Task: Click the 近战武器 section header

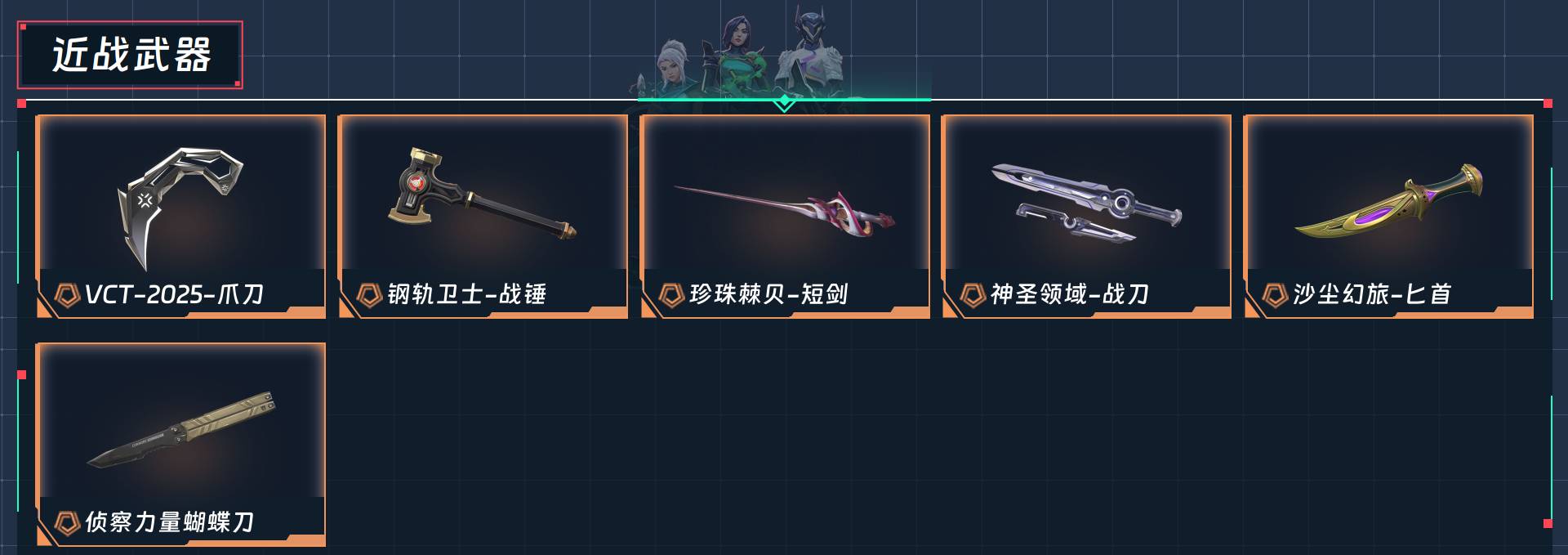Action: (x=131, y=55)
